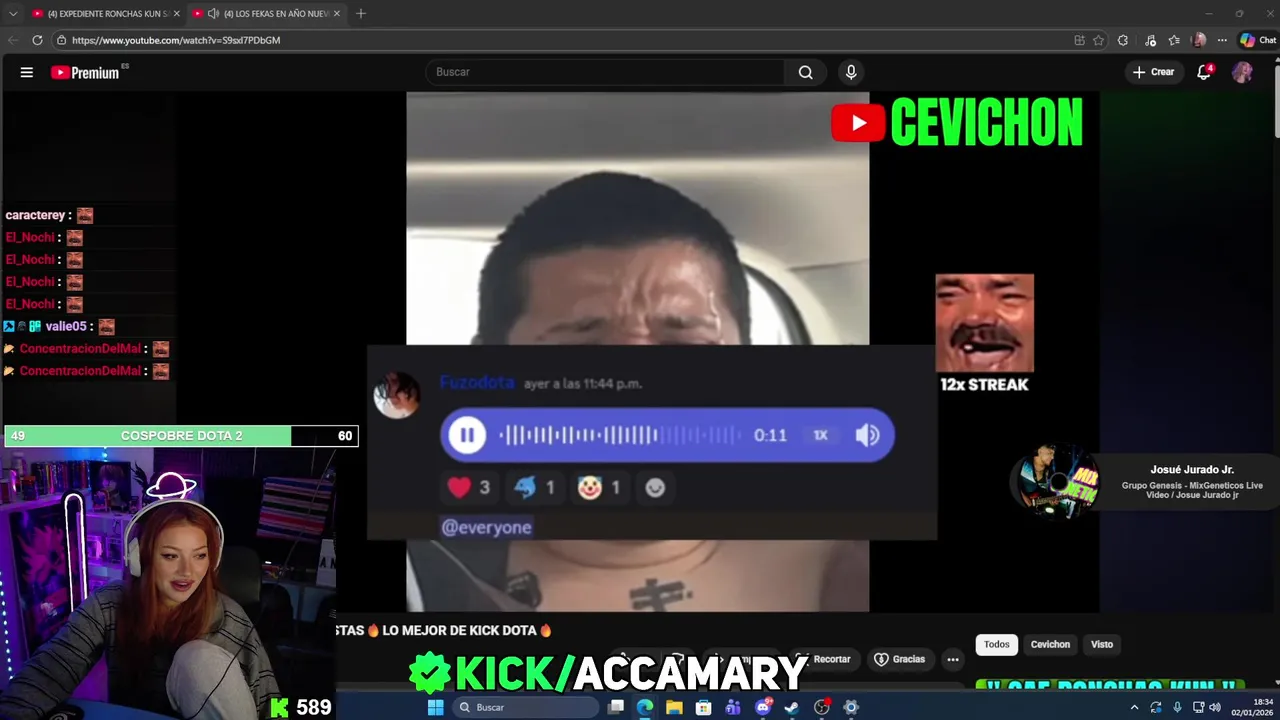1280x720 pixels.
Task: Open OBS Studio from the taskbar
Action: tap(822, 707)
